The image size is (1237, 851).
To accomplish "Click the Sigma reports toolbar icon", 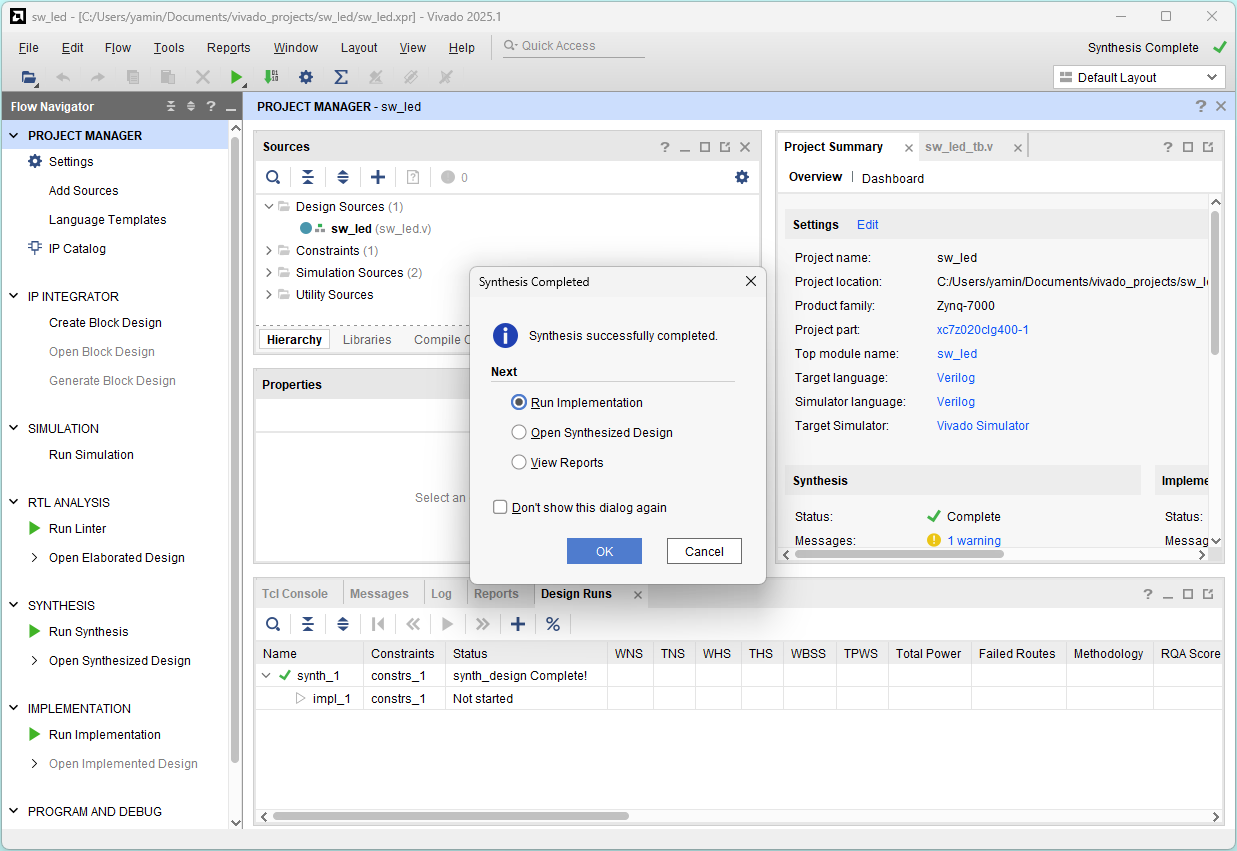I will point(340,77).
